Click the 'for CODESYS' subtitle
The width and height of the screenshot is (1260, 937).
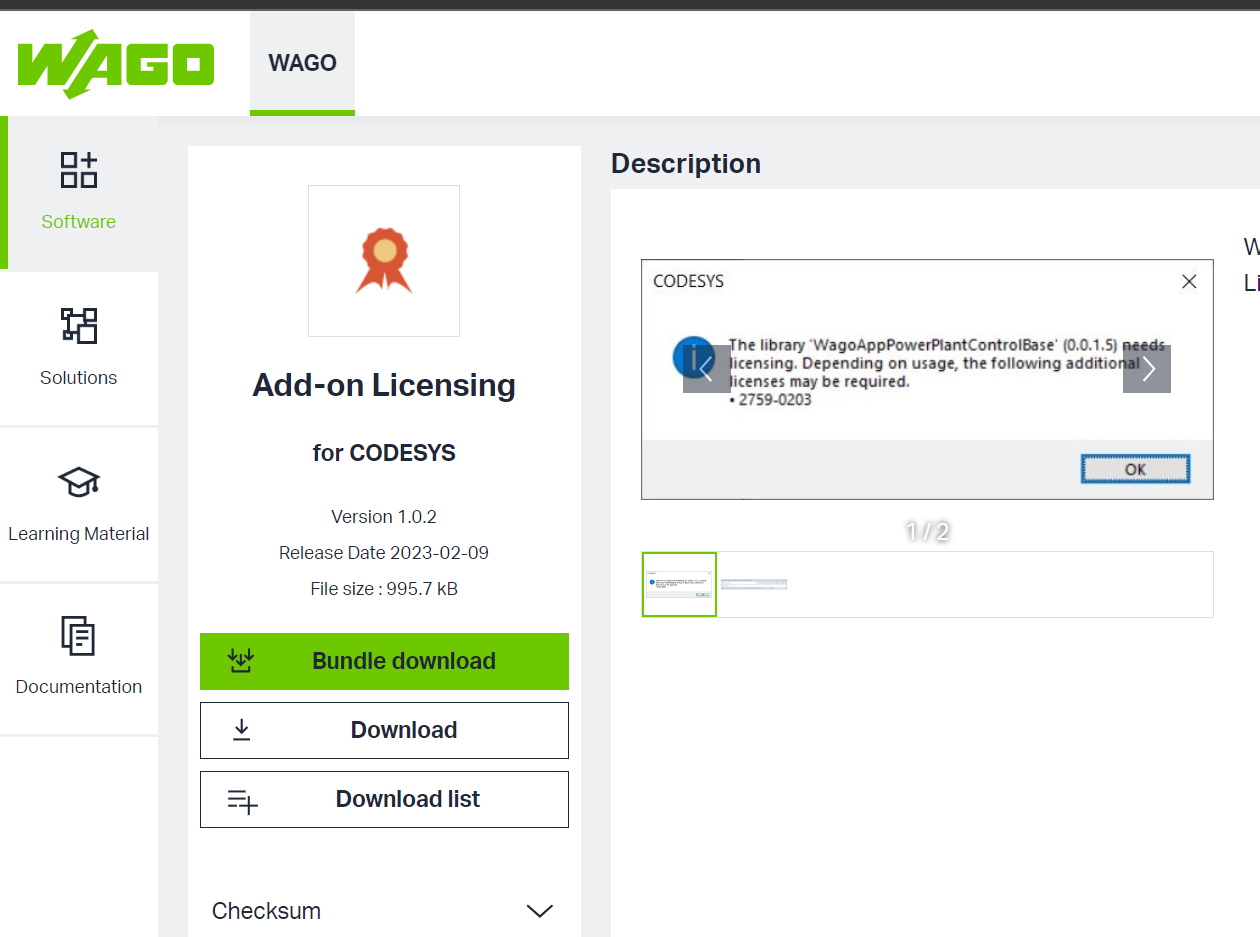pyautogui.click(x=384, y=453)
